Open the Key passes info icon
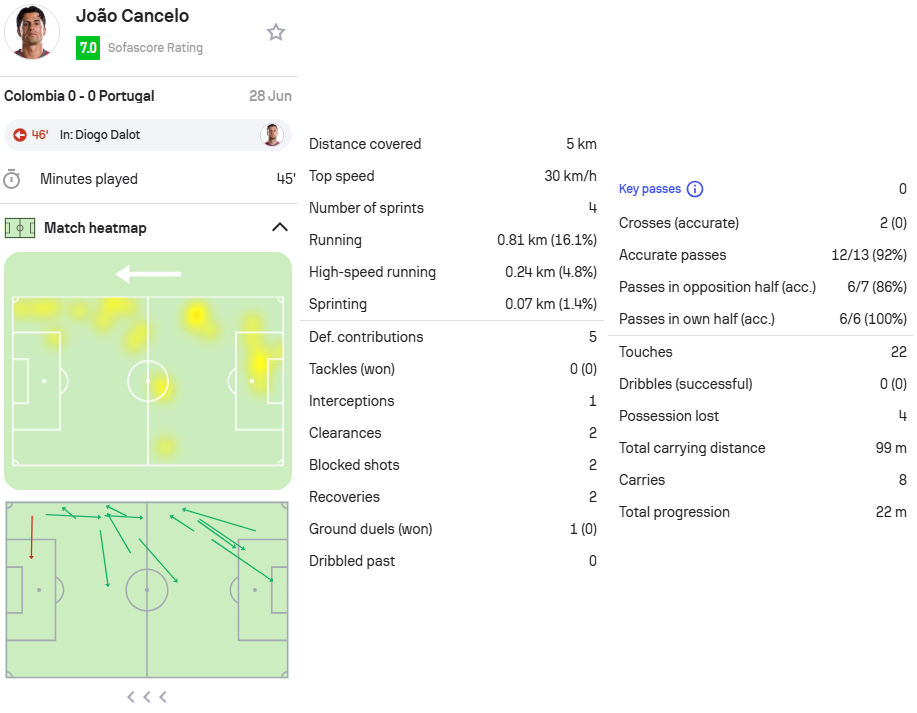917x713 pixels. (x=695, y=189)
